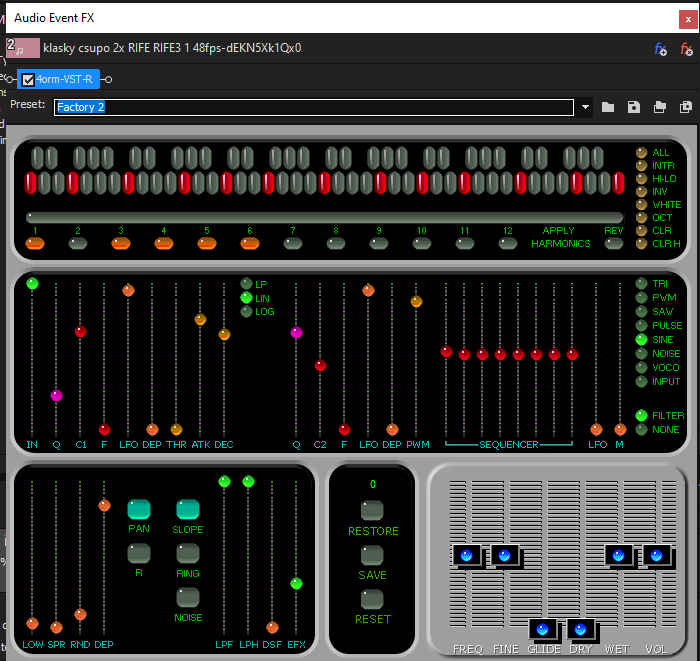The image size is (700, 661).
Task: Toggle the PAN switch
Action: (x=139, y=510)
